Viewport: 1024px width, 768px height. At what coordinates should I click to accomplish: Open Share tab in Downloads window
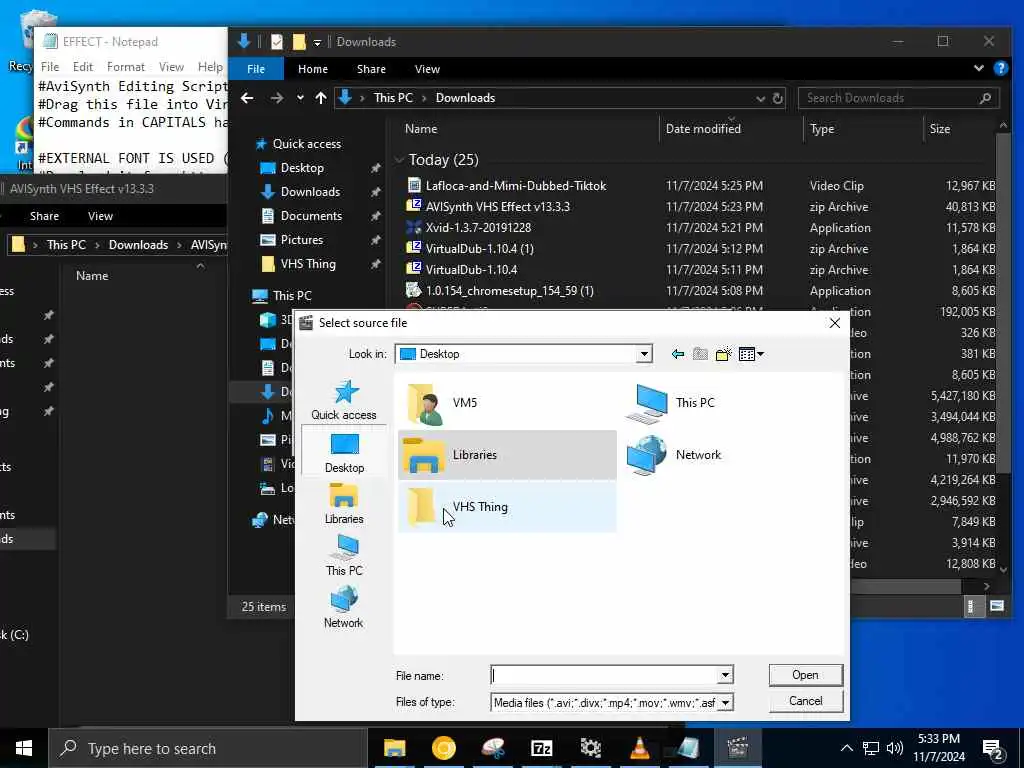371,69
